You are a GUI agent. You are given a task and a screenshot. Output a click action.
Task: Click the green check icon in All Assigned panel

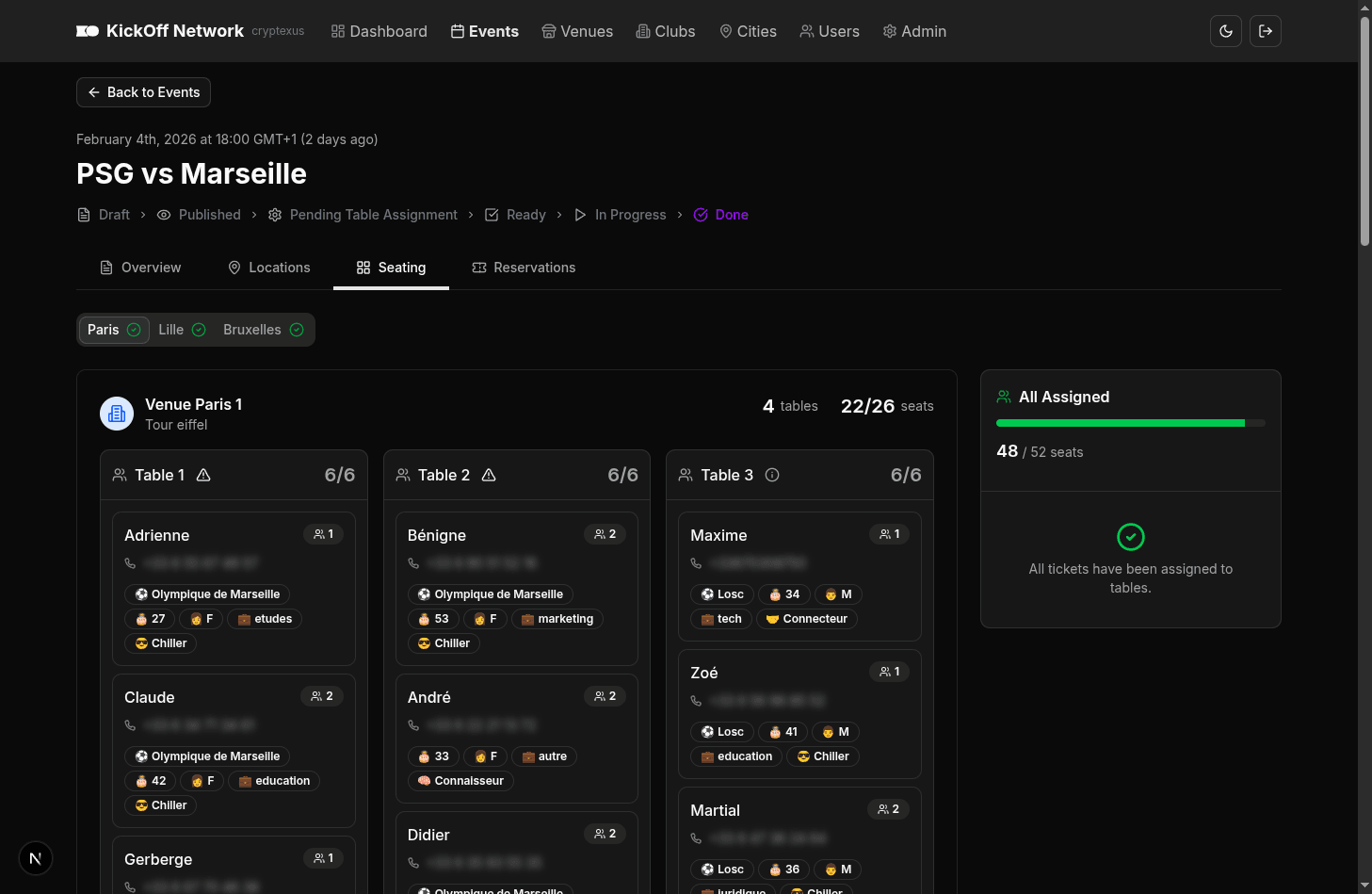coord(1131,537)
